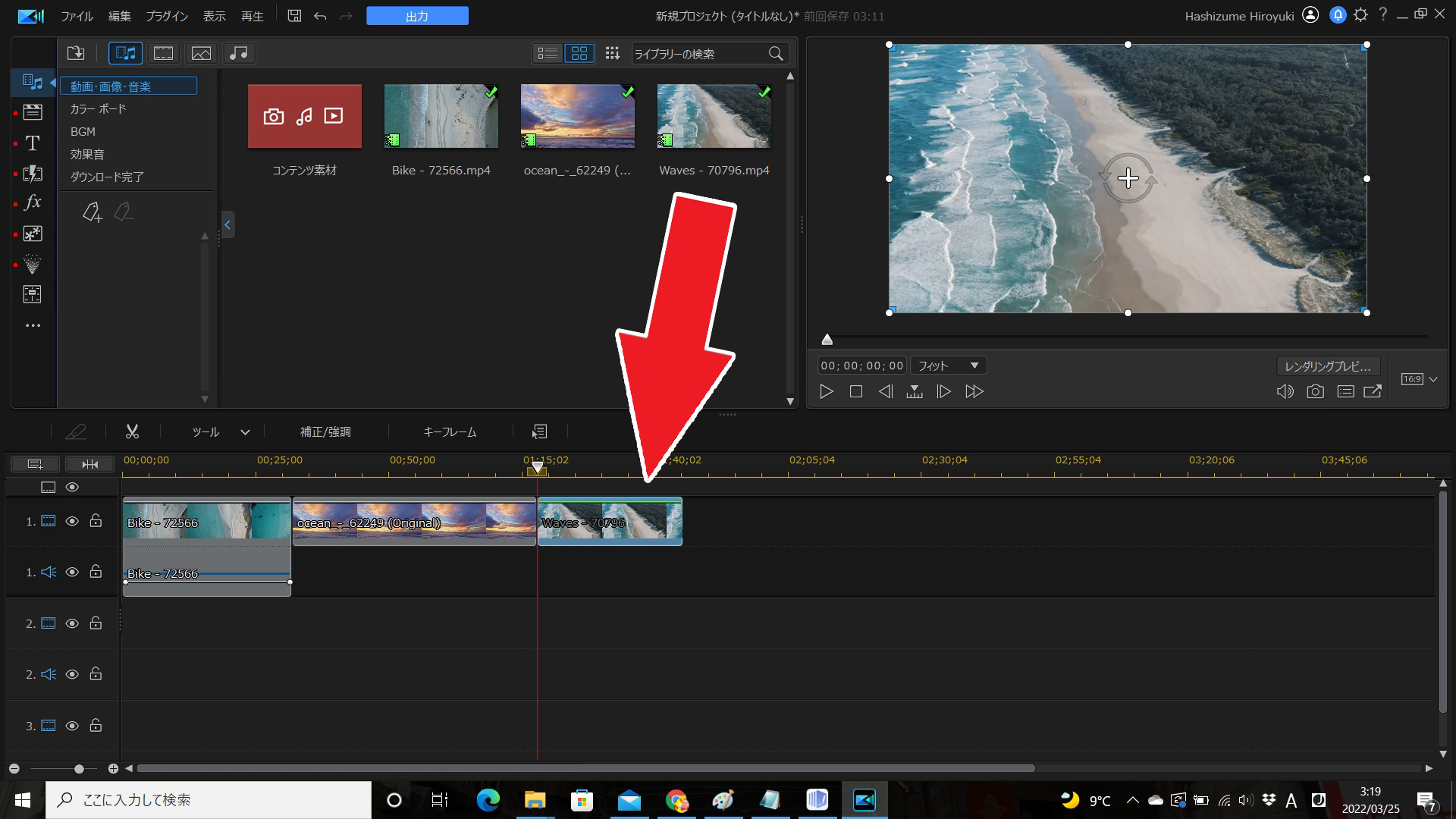Click the import media icon

[x=76, y=53]
